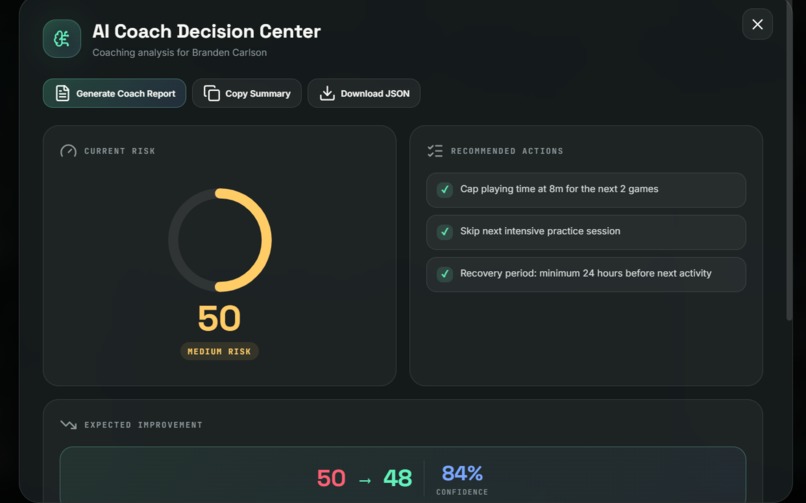Click the Expected Improvement trend-down icon
This screenshot has height=503, width=806.
pyautogui.click(x=68, y=425)
